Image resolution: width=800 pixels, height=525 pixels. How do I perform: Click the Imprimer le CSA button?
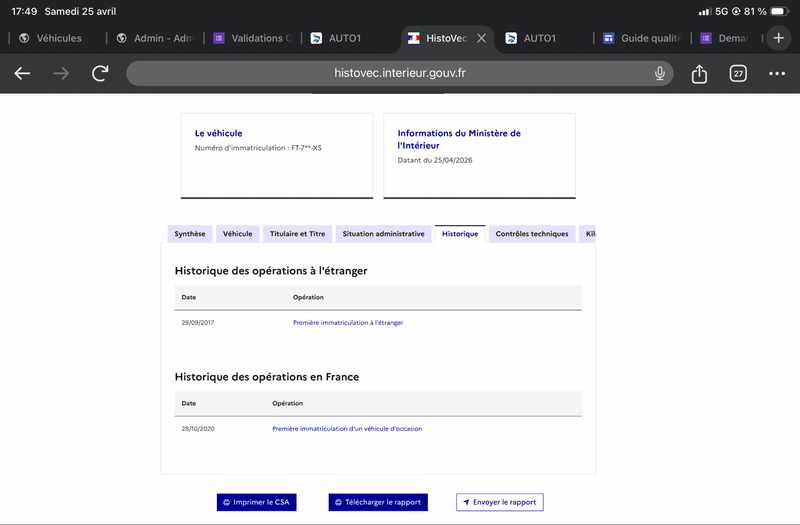tap(256, 502)
